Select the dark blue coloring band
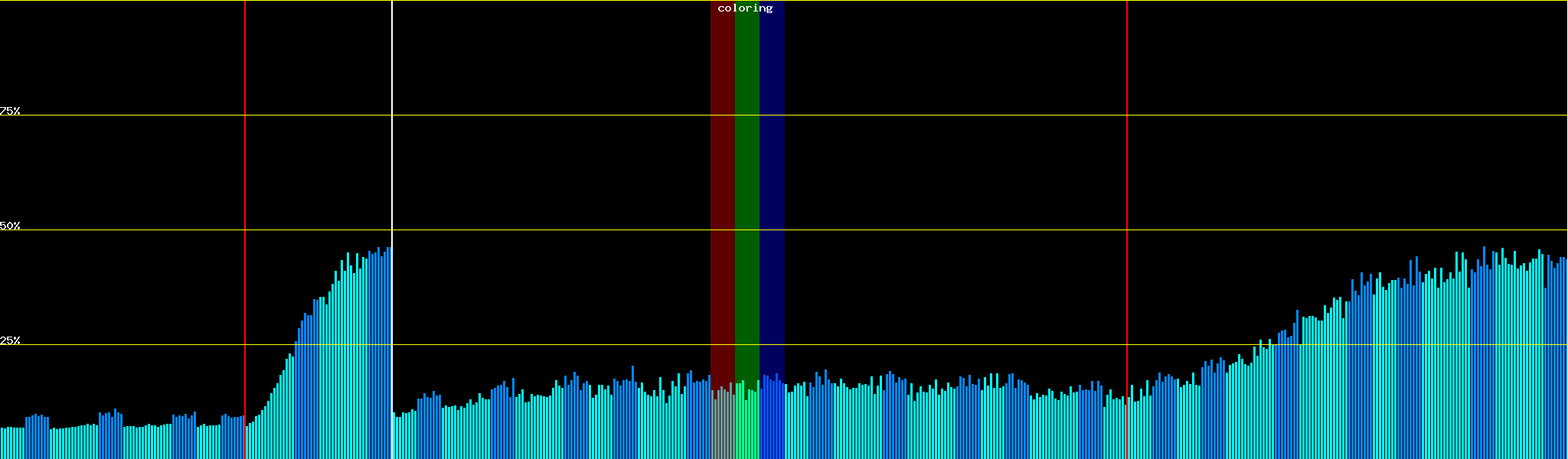 tap(772, 191)
